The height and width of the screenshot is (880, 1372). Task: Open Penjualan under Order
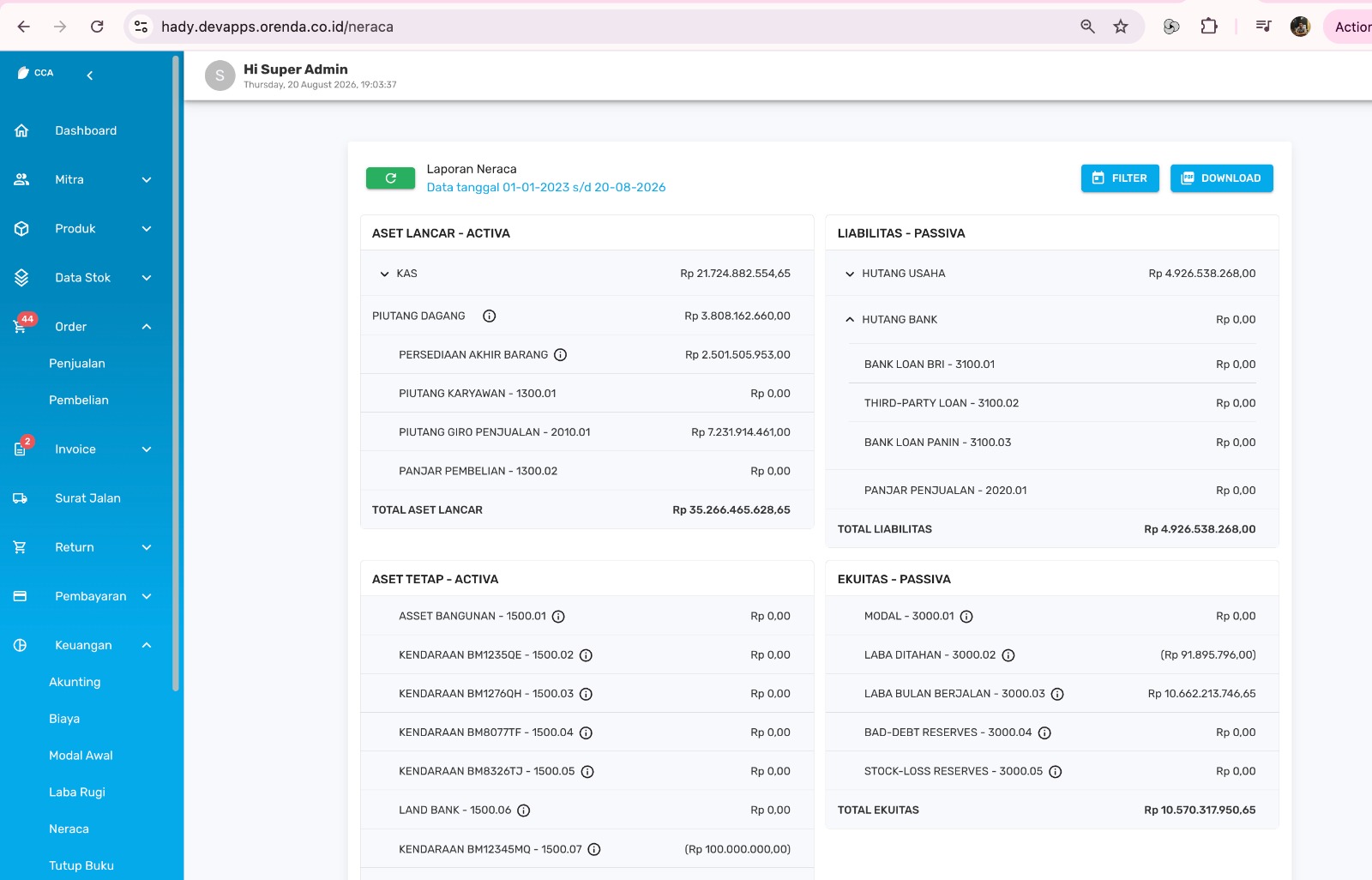tap(77, 364)
